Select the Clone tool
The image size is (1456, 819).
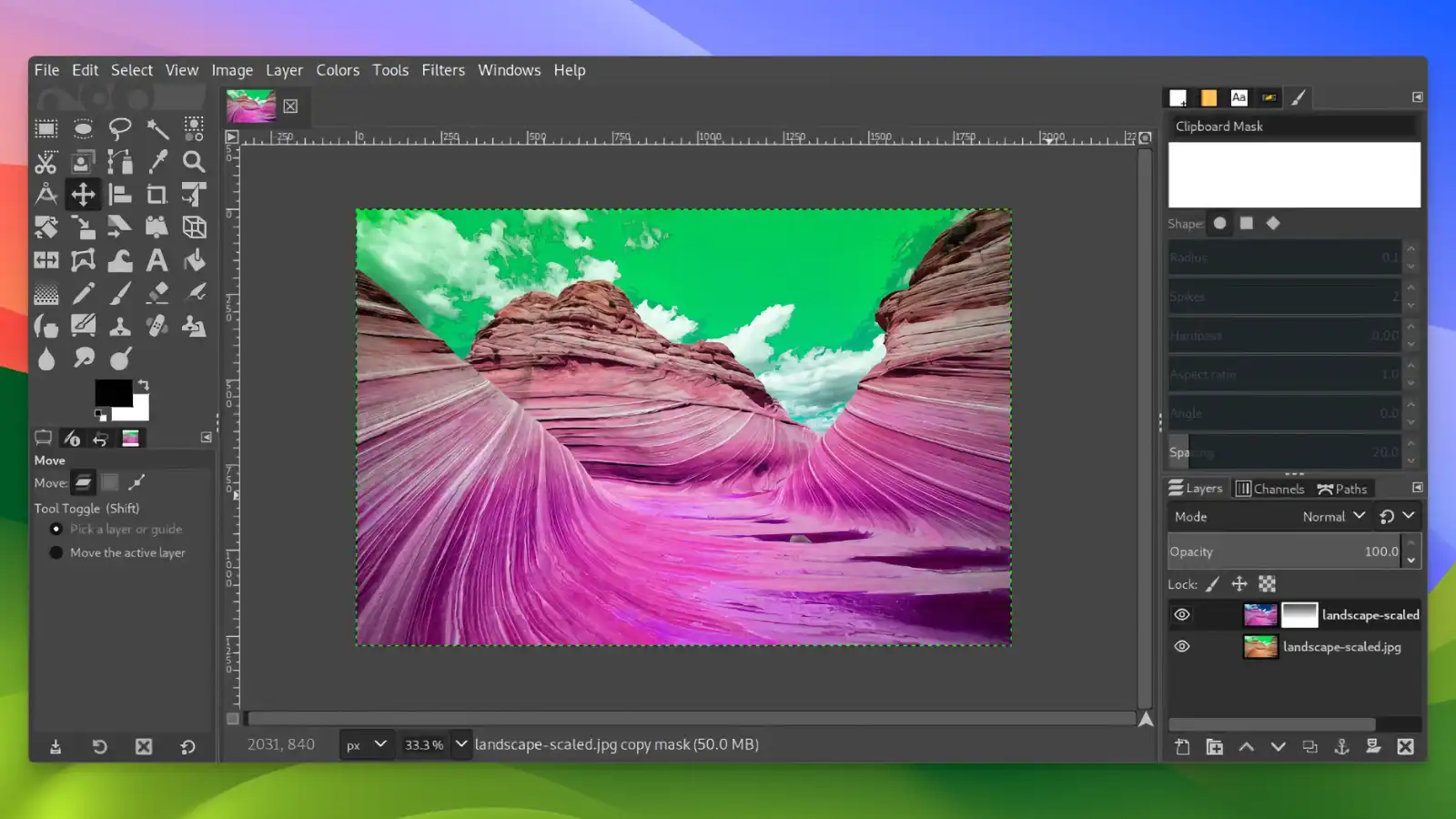[x=120, y=325]
